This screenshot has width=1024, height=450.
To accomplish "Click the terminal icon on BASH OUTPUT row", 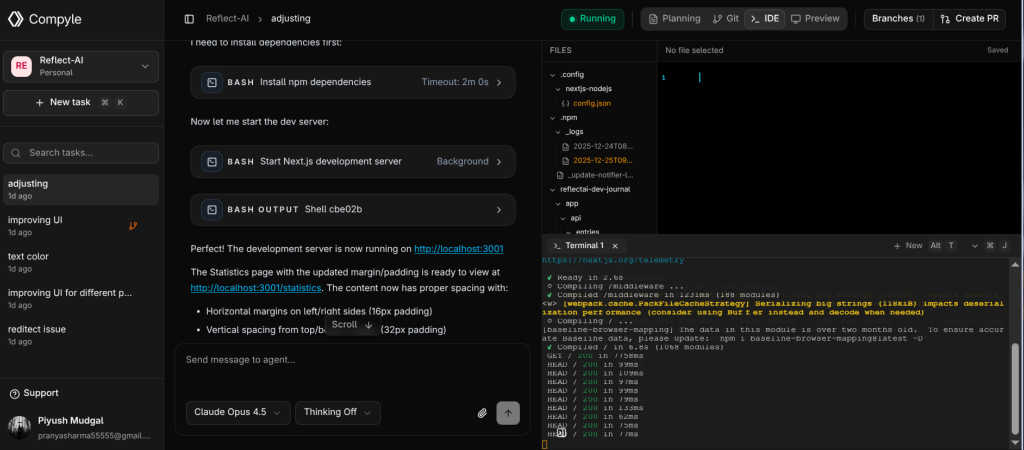I will pyautogui.click(x=212, y=210).
